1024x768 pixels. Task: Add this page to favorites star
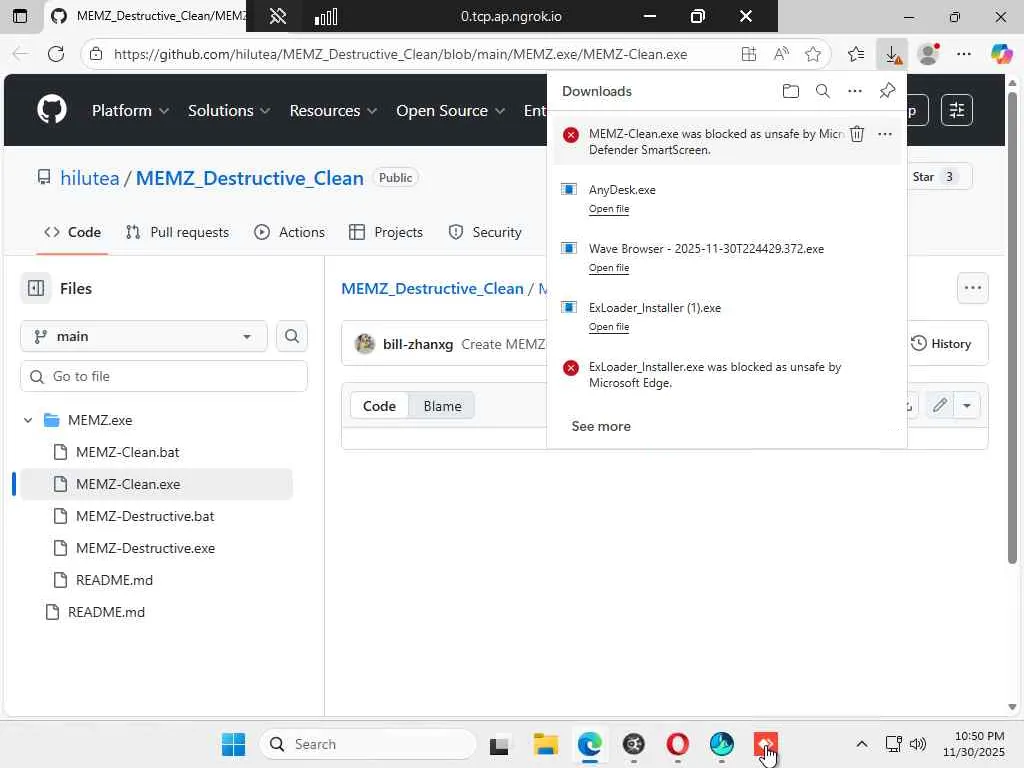click(x=812, y=54)
